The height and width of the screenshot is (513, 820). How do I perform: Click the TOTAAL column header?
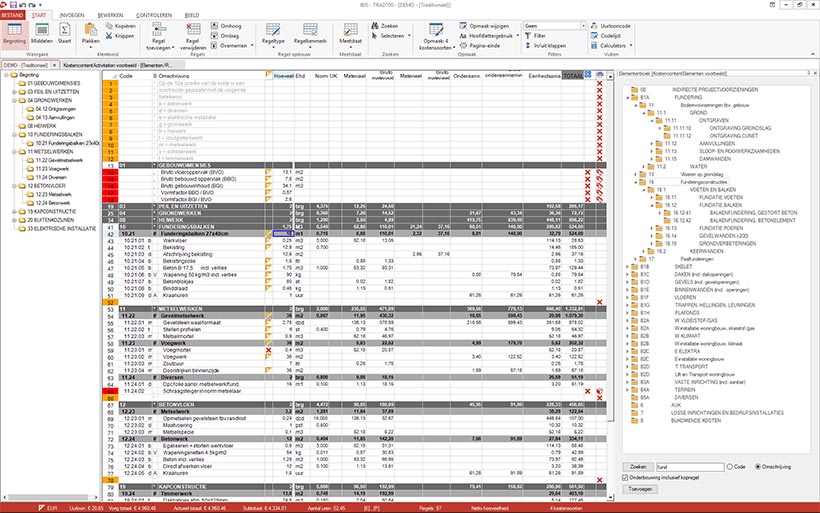click(573, 76)
